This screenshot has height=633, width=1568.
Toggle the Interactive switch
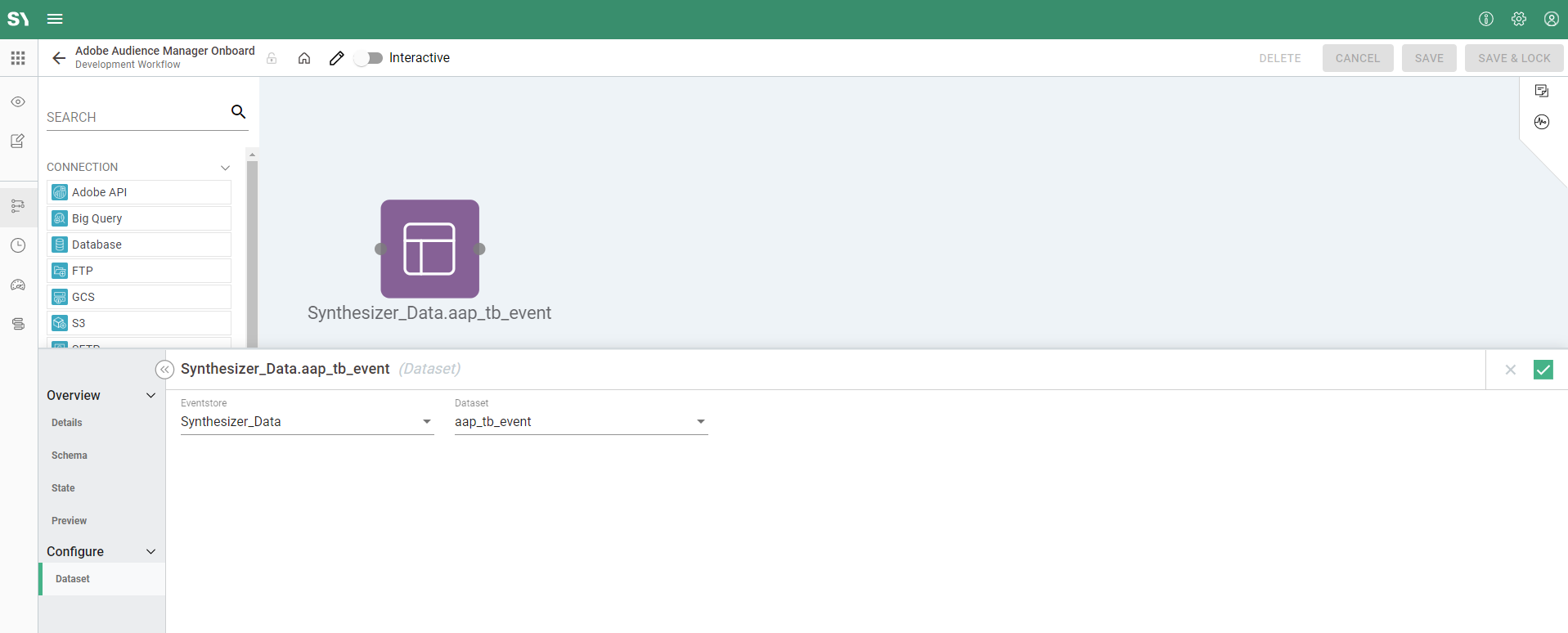tap(369, 58)
